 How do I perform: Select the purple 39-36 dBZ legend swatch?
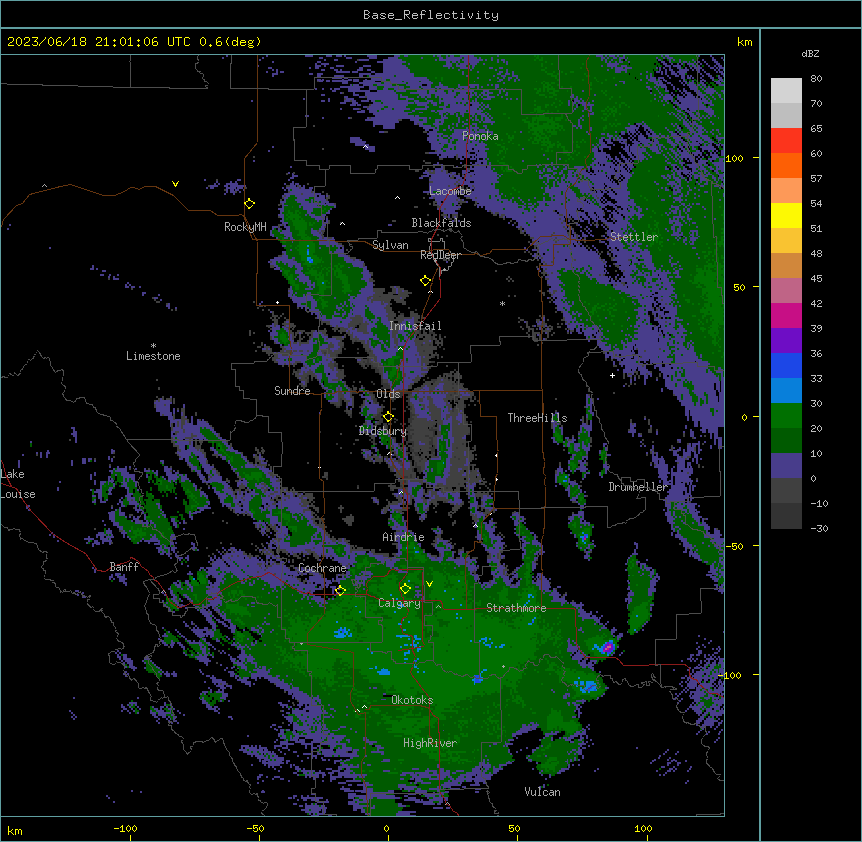[786, 341]
